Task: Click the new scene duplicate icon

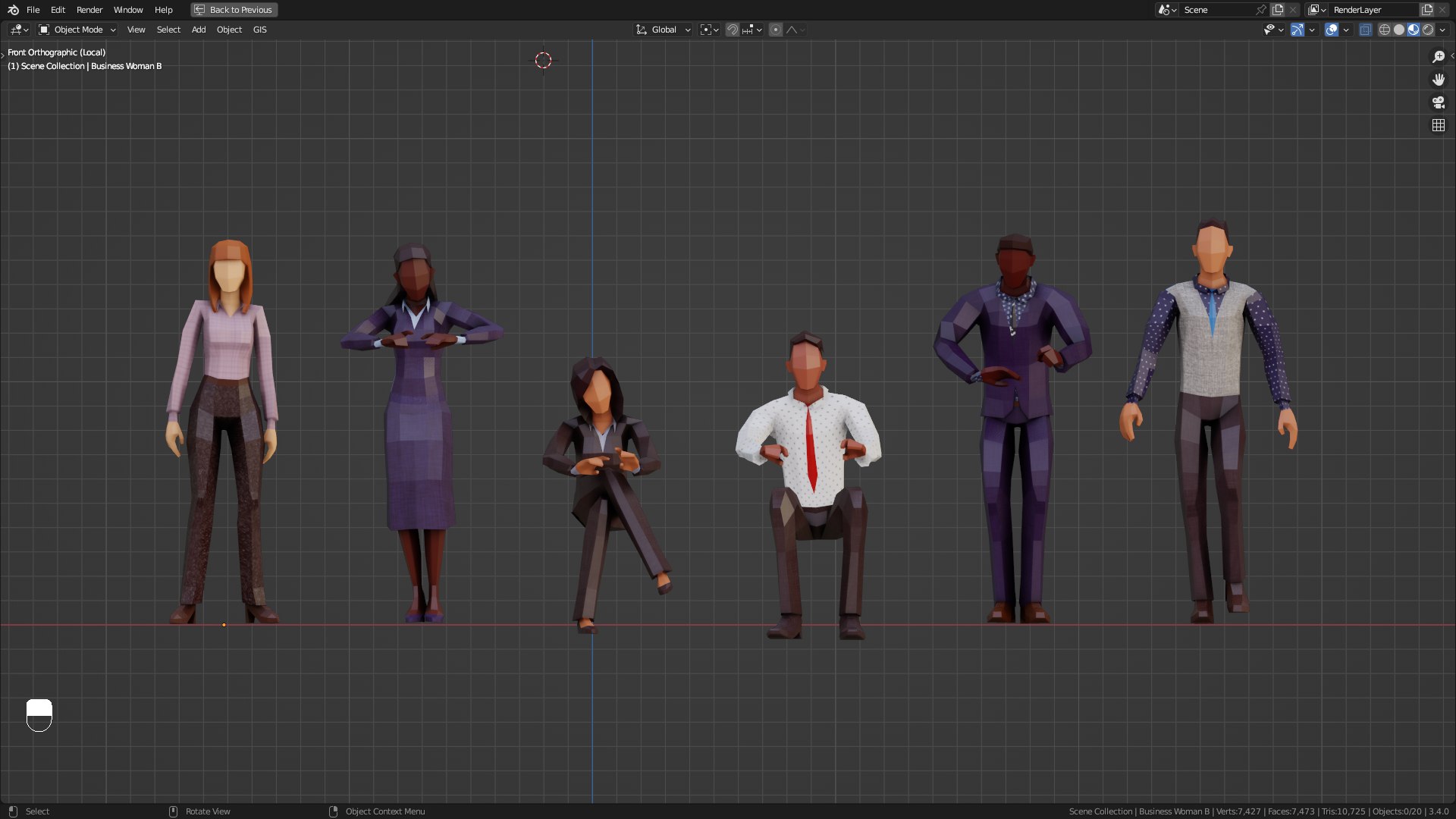Action: 1278,10
